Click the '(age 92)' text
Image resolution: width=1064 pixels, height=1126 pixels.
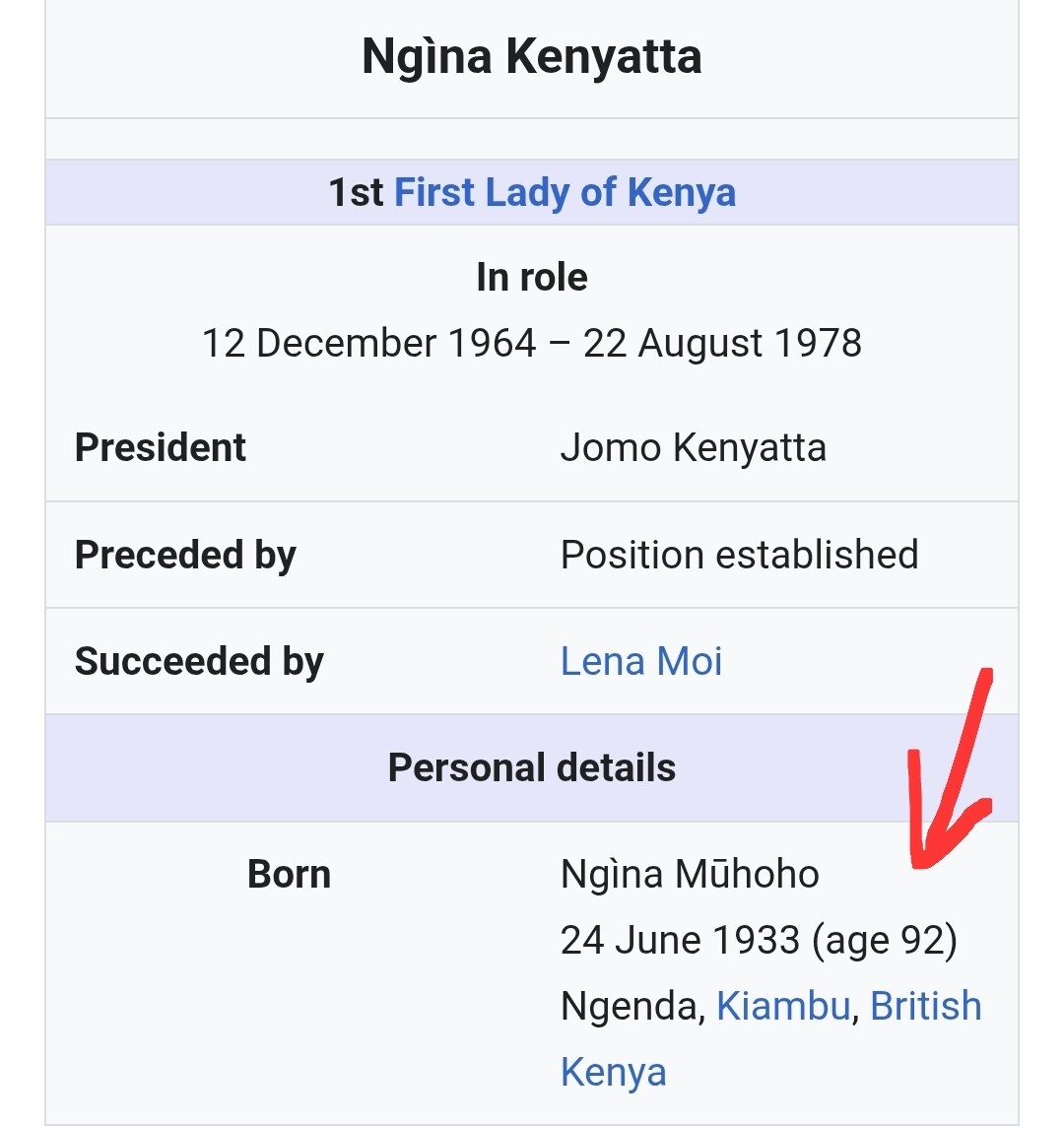(x=885, y=940)
